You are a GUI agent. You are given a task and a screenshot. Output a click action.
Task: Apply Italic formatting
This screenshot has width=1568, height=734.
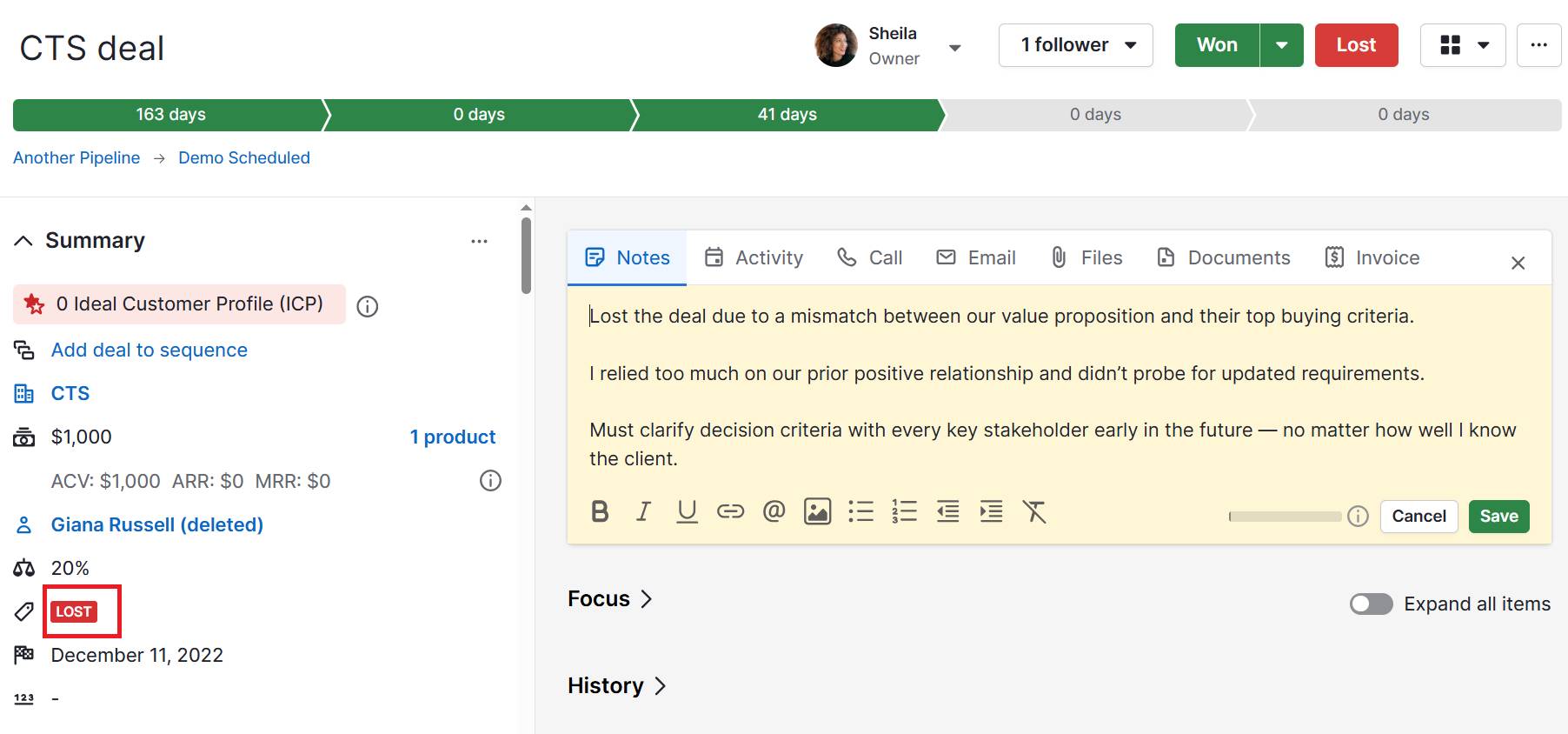pos(643,511)
